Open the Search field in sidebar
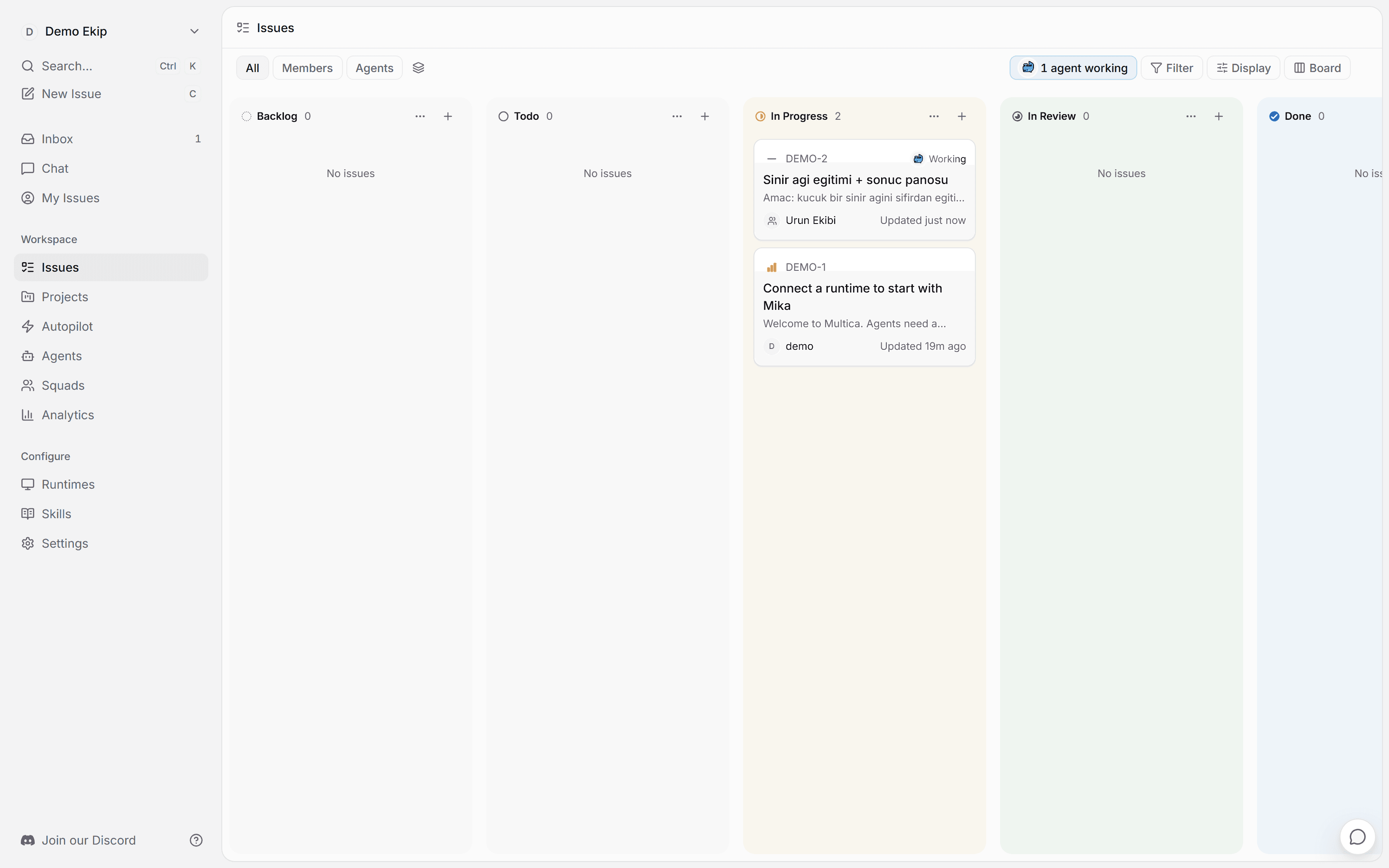This screenshot has width=1389, height=868. pos(111,66)
